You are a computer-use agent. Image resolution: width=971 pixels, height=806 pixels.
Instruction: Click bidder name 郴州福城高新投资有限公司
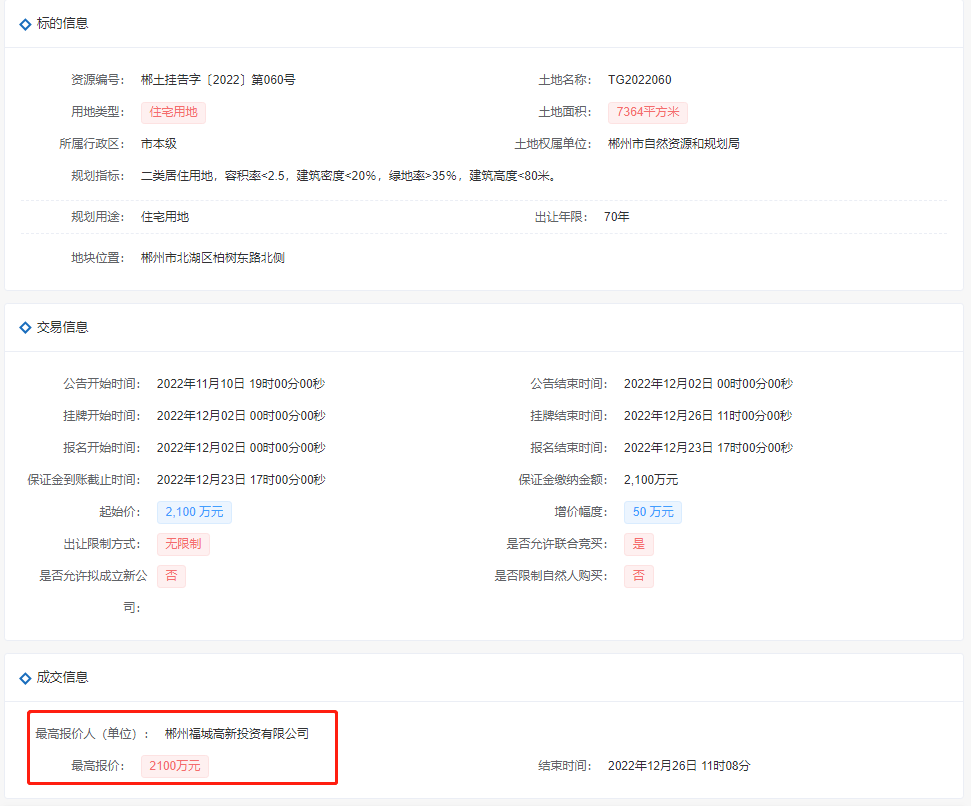tap(237, 734)
